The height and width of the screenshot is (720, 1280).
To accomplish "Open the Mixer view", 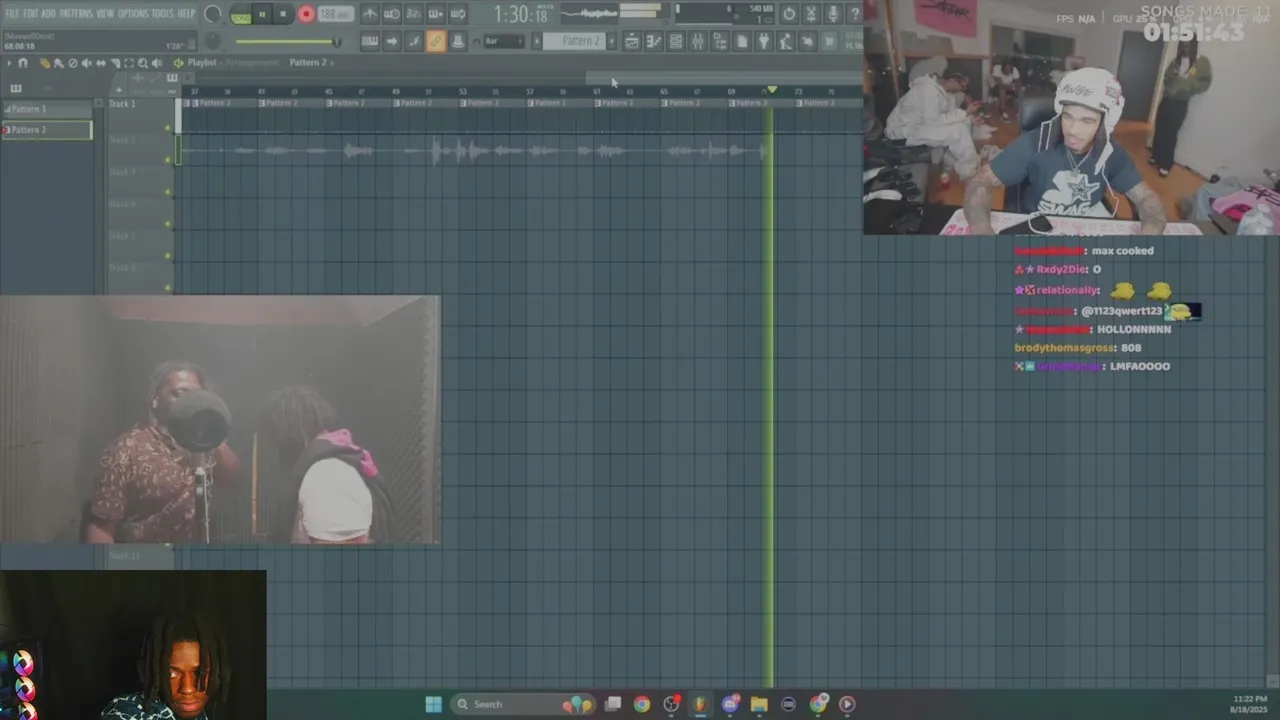I will [x=698, y=41].
